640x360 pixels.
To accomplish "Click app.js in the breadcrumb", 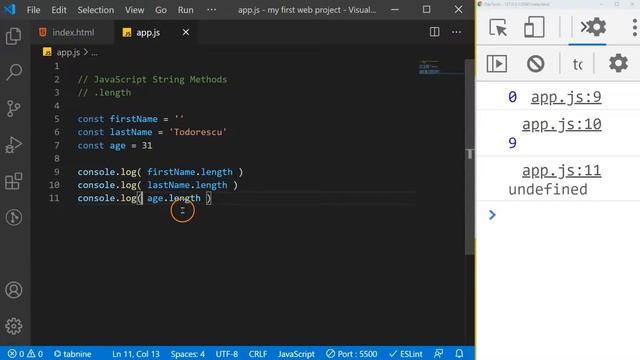I will (x=68, y=52).
